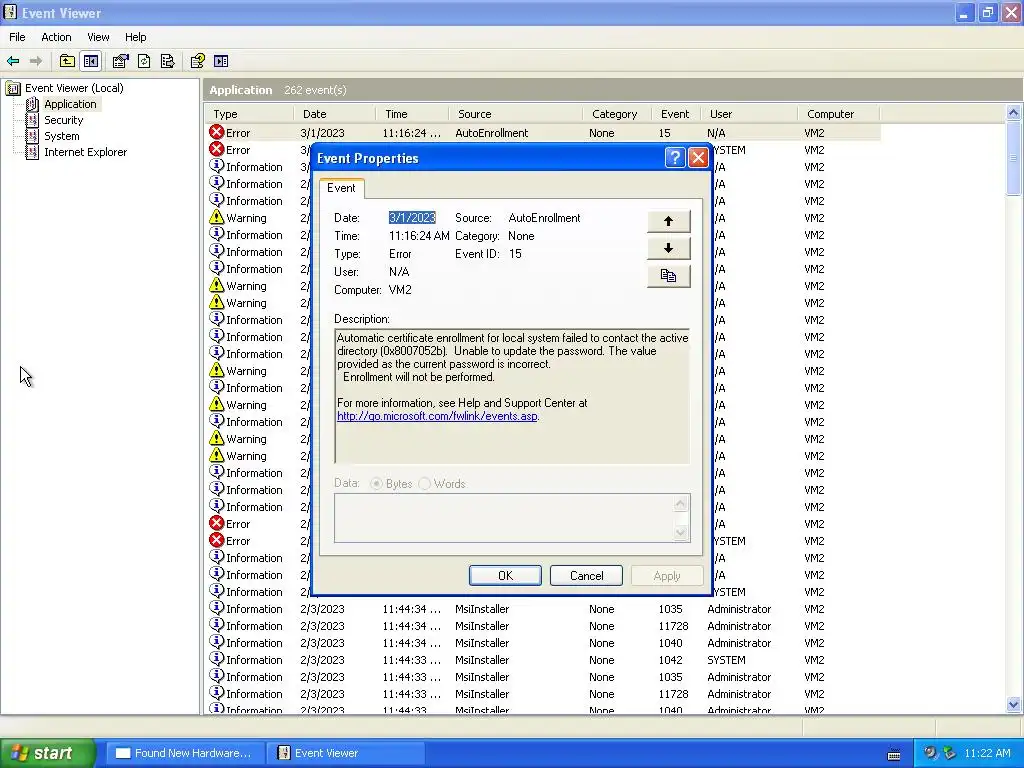Sort by the User column header

[749, 114]
